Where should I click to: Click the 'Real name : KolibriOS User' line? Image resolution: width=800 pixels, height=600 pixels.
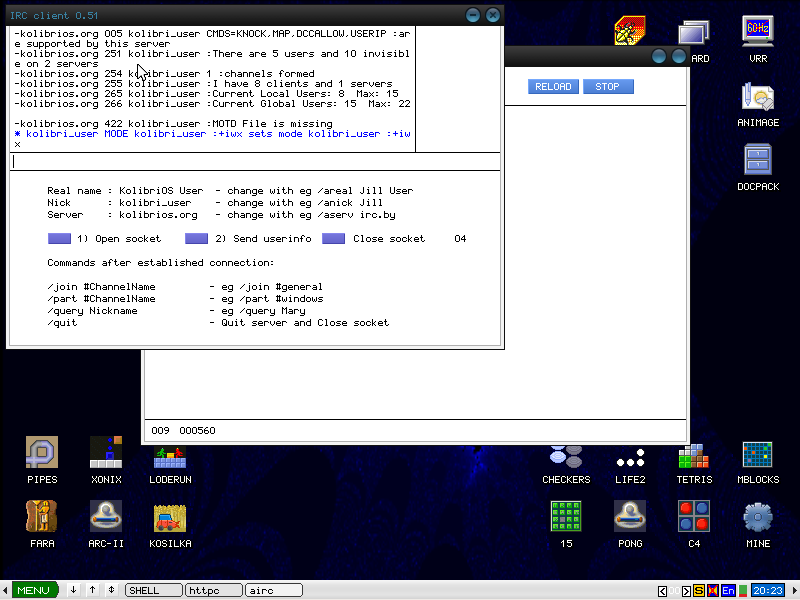click(x=230, y=191)
